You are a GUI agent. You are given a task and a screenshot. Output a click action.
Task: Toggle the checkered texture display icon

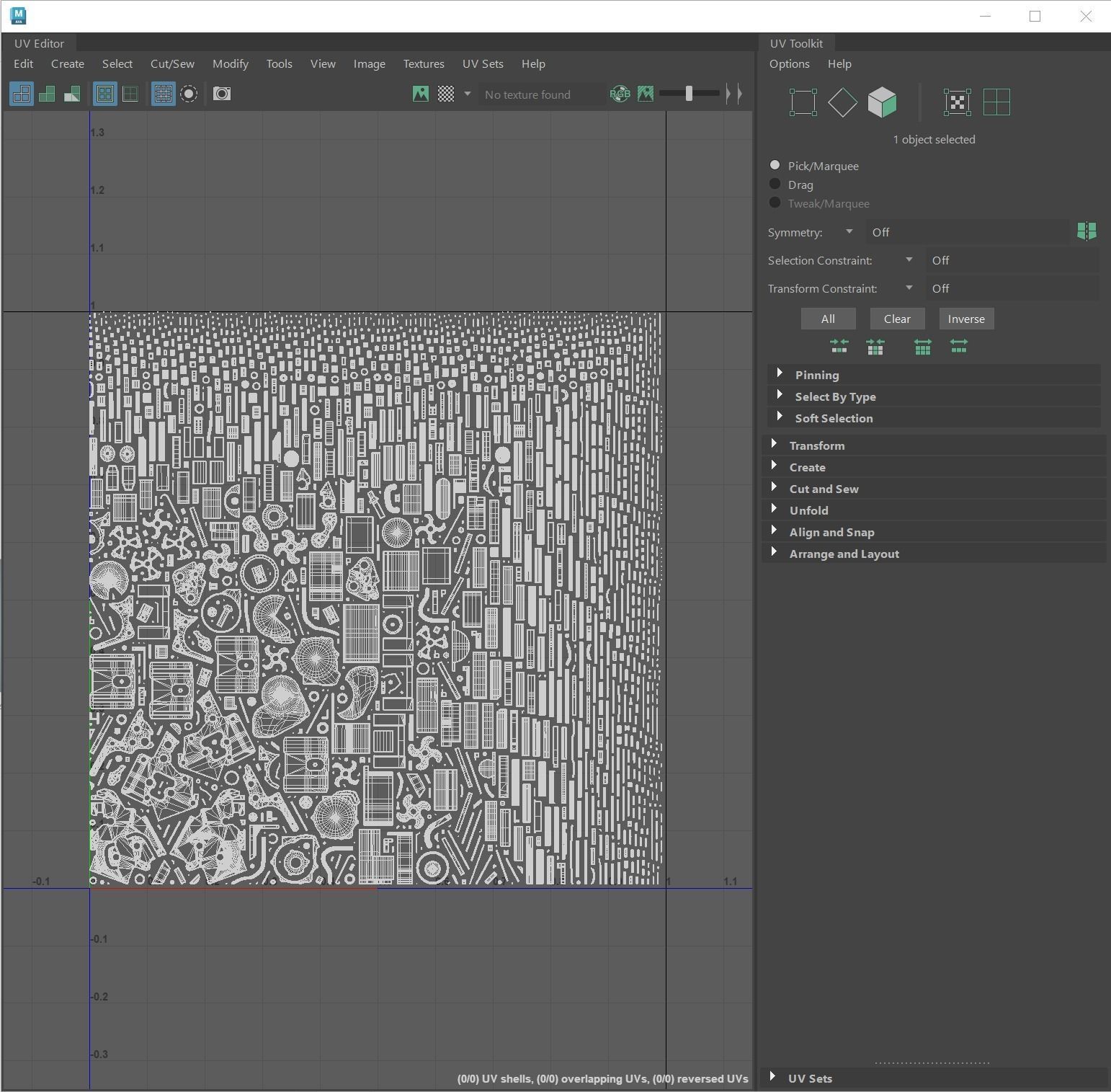click(446, 94)
